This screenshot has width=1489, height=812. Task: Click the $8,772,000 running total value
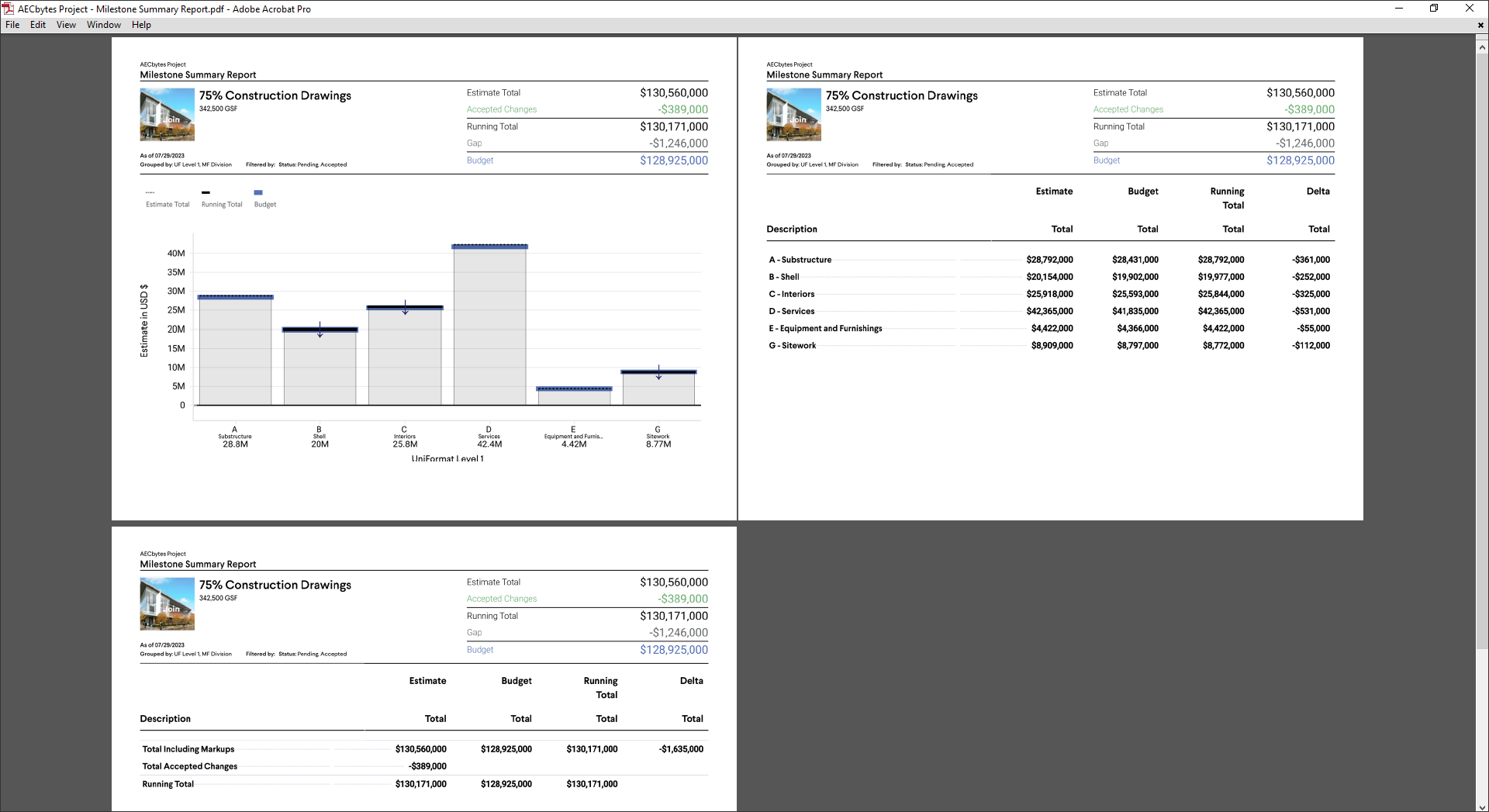1223,345
